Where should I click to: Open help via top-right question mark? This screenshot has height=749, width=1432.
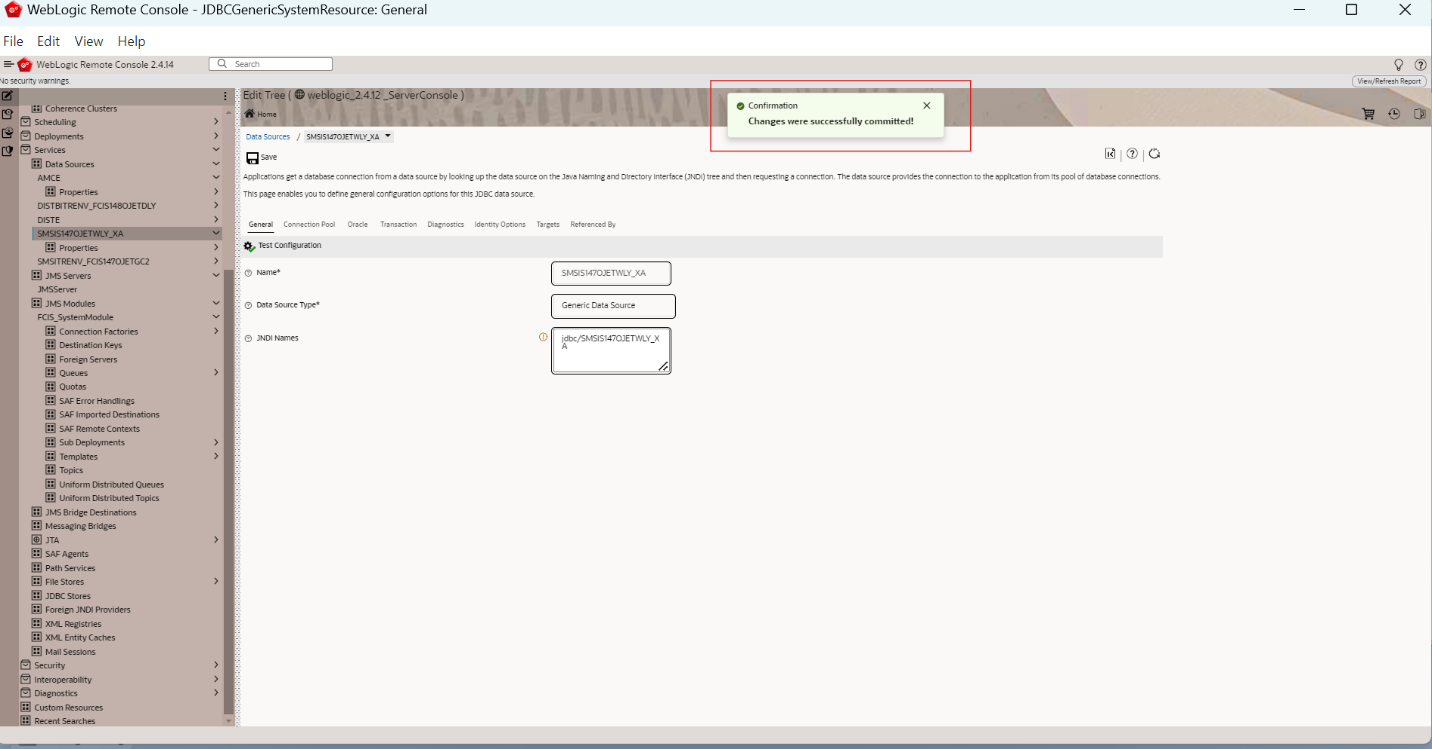coord(1420,64)
